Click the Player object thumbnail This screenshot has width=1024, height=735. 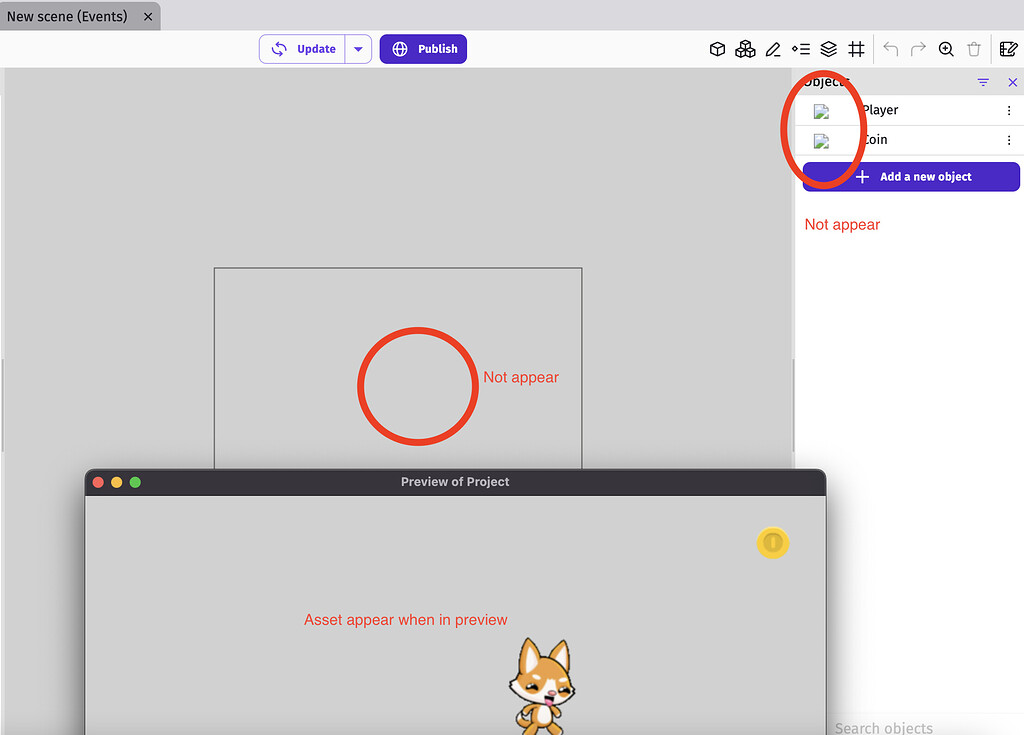click(x=822, y=110)
